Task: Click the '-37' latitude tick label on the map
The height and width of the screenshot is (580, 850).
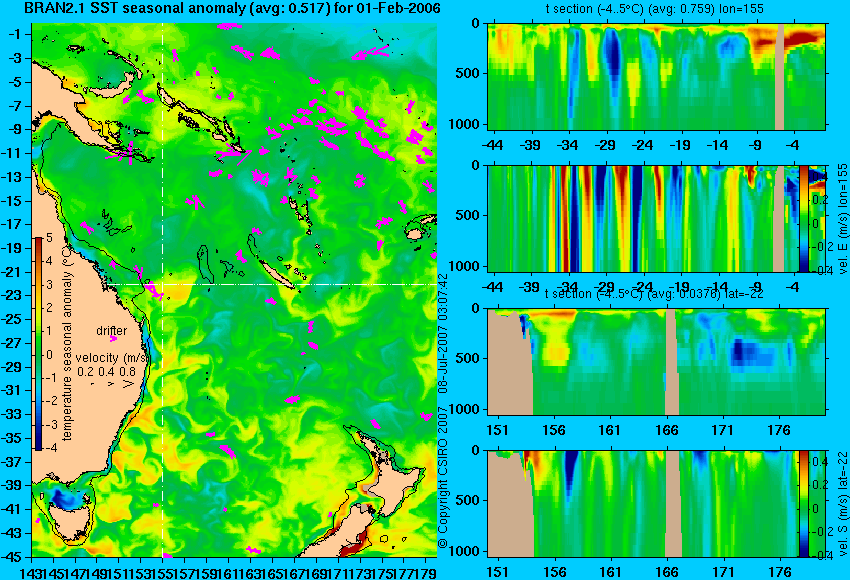Action: coord(14,462)
